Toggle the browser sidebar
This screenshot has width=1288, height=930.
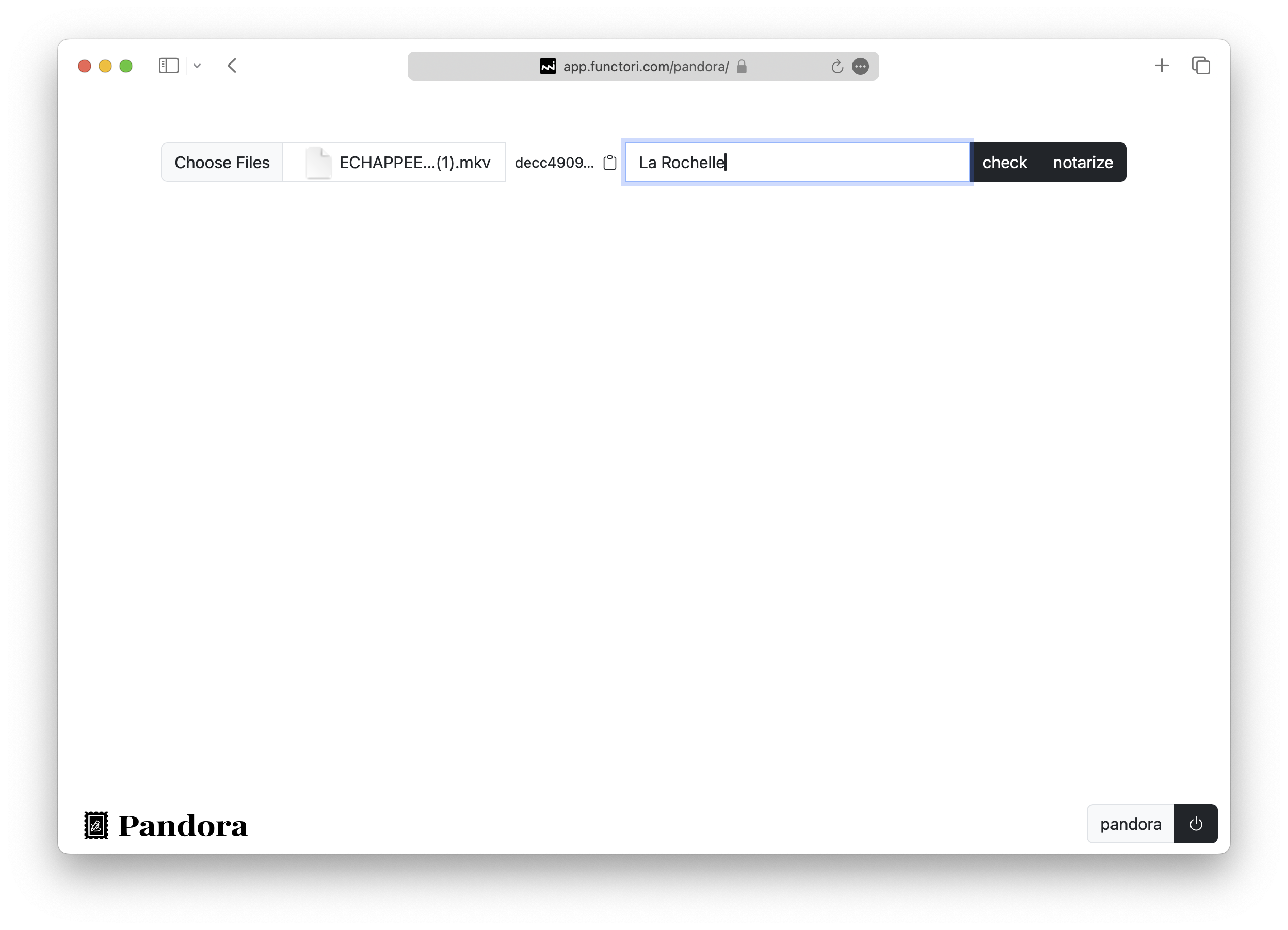pos(168,66)
